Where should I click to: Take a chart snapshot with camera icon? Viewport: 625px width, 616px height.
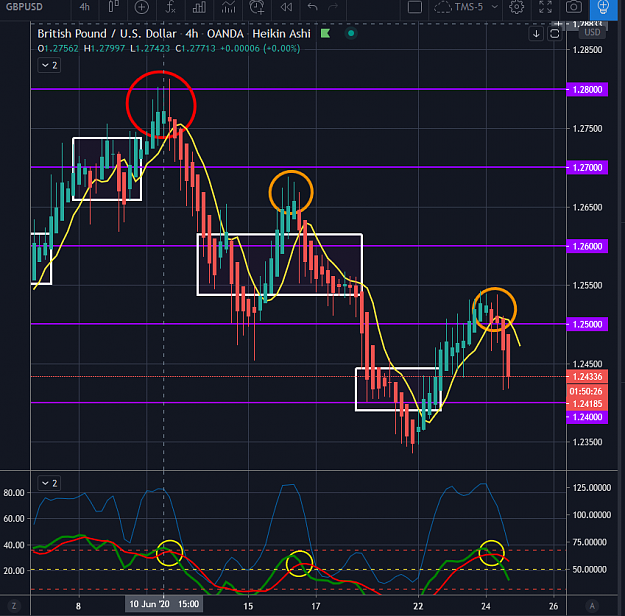tap(574, 7)
